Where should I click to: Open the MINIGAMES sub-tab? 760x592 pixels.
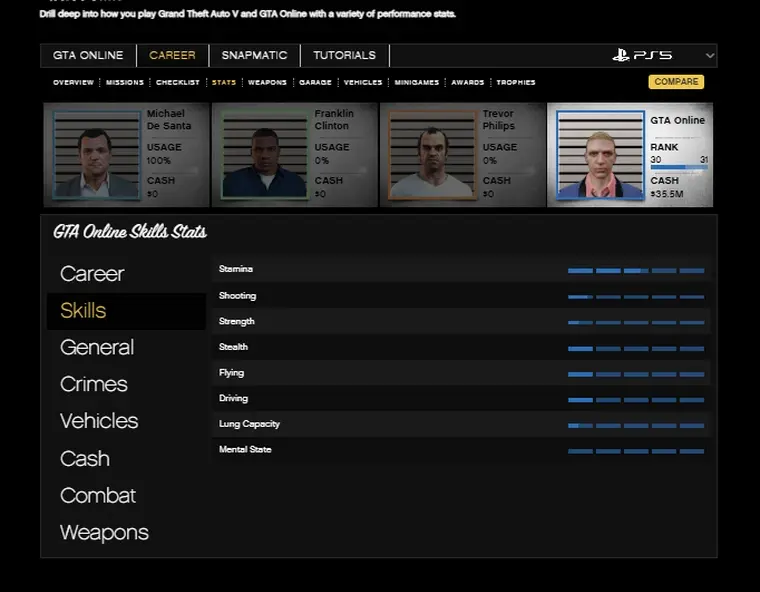pos(417,82)
